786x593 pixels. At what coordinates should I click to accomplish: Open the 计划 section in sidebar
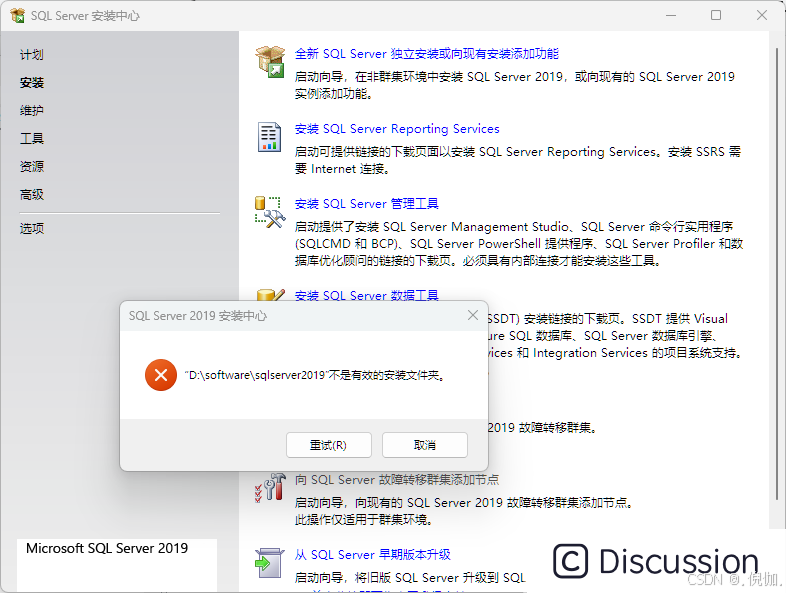(32, 55)
